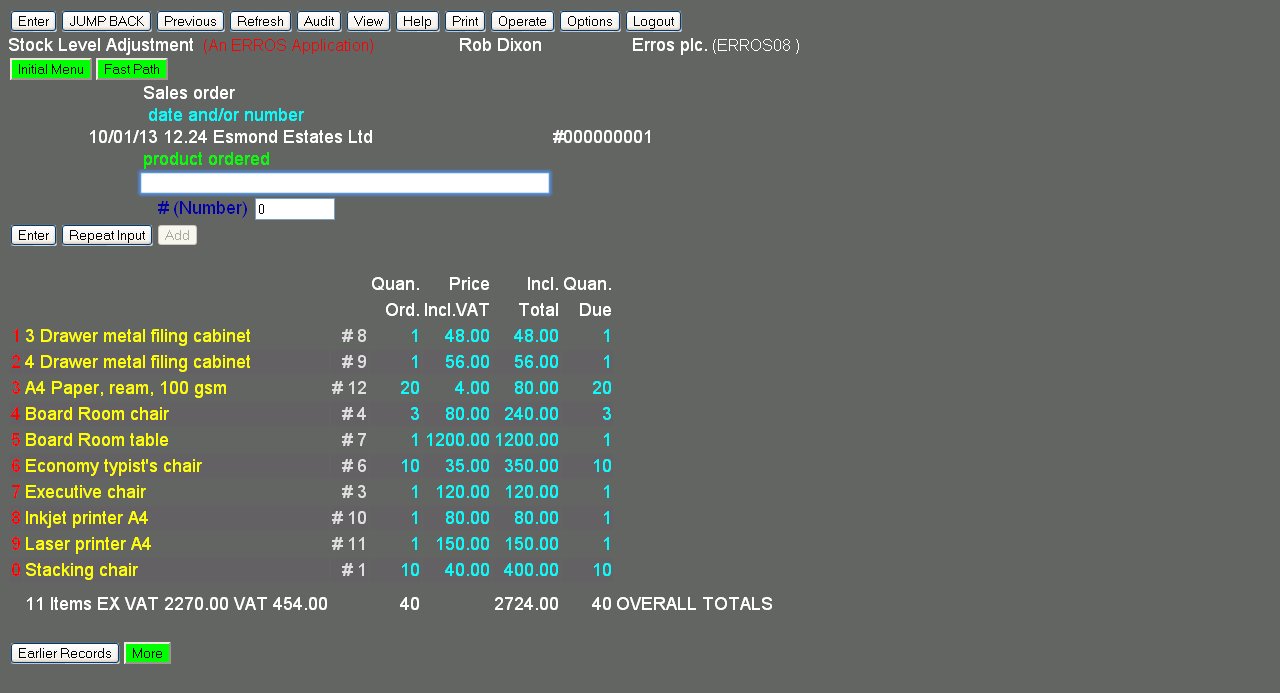Open Help from the top toolbar

pyautogui.click(x=417, y=21)
